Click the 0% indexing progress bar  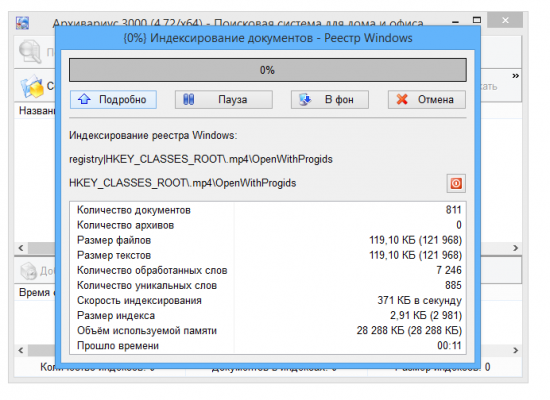[x=268, y=70]
